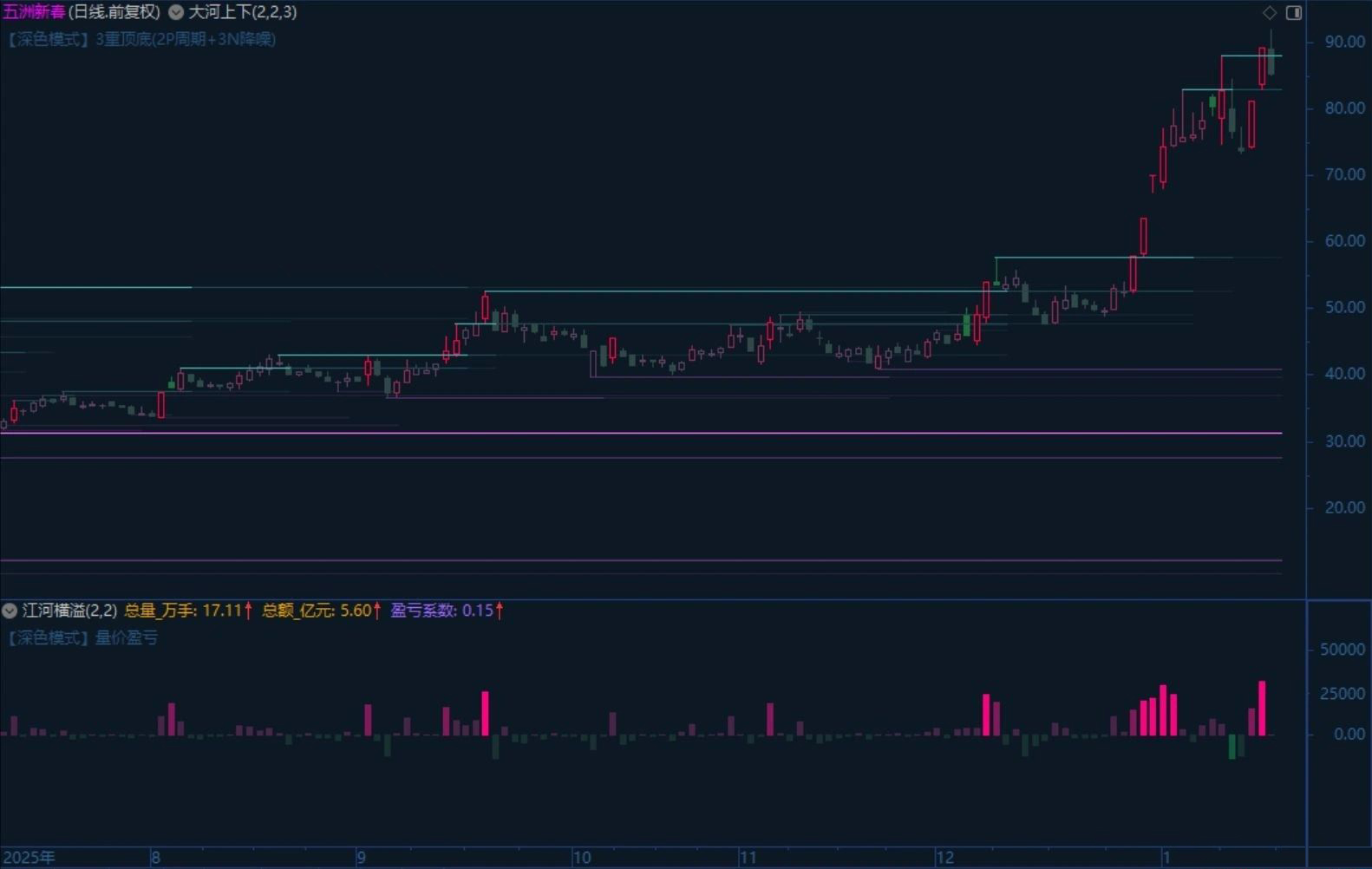The width and height of the screenshot is (1372, 869).
Task: Click the 【深色模式】量价盈亏 description text
Action: tap(82, 638)
